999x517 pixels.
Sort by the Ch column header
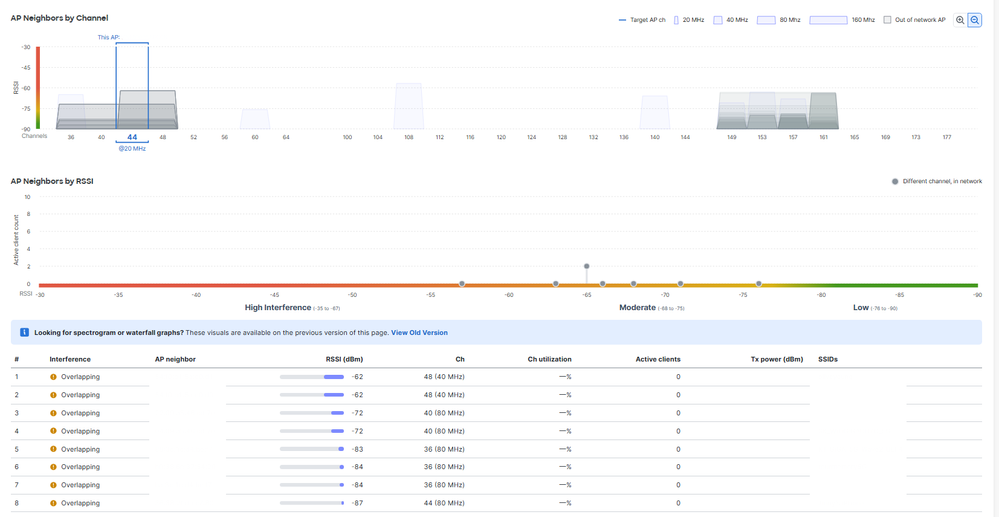pyautogui.click(x=461, y=359)
